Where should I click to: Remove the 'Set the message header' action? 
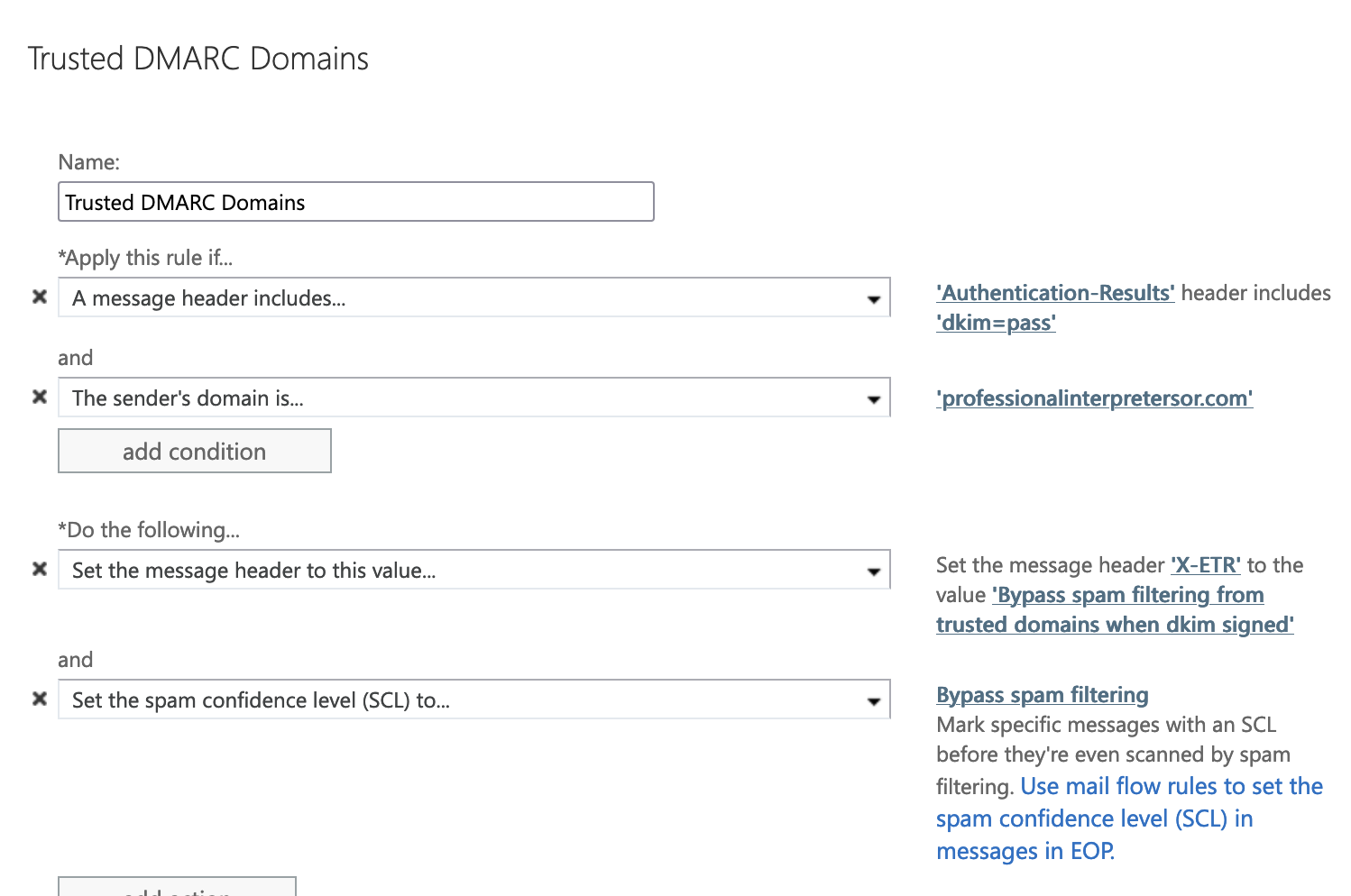[x=39, y=569]
